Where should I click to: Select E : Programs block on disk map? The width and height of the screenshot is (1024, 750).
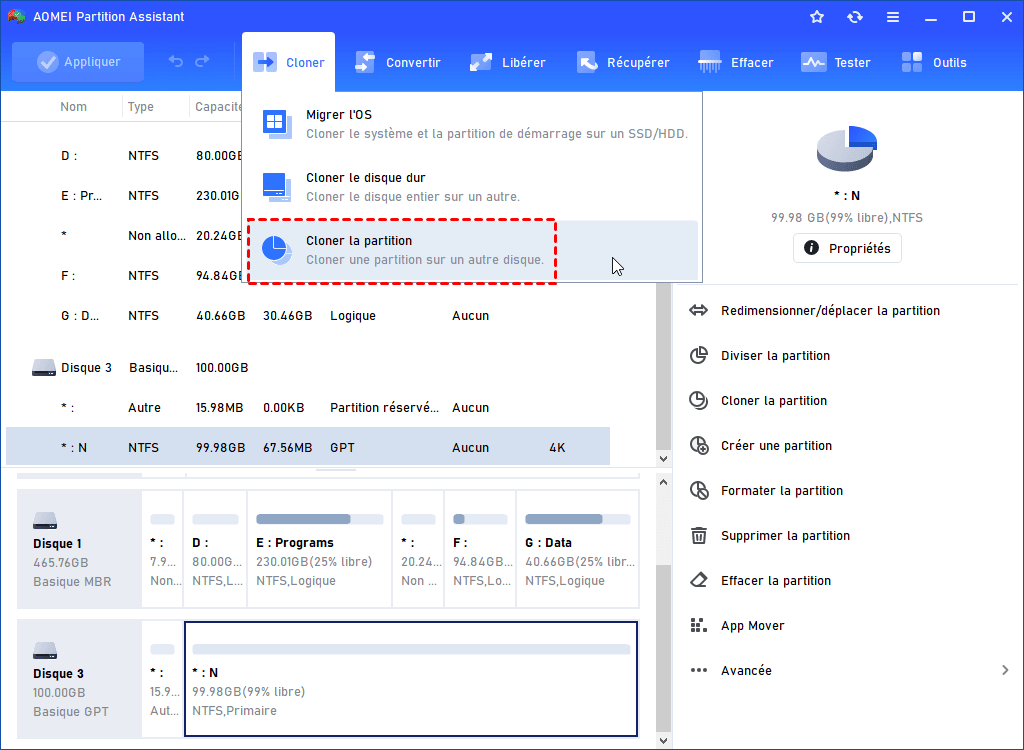pyautogui.click(x=319, y=549)
